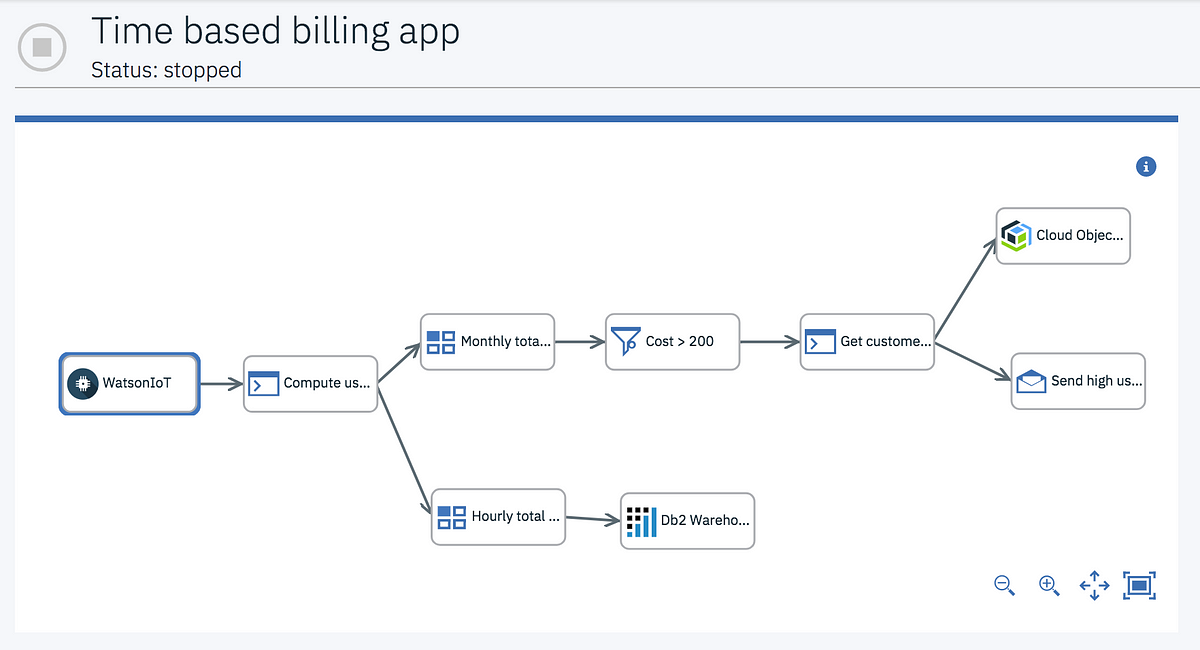Click the Hourly total aggregation icon
The image size is (1200, 650).
tap(452, 517)
